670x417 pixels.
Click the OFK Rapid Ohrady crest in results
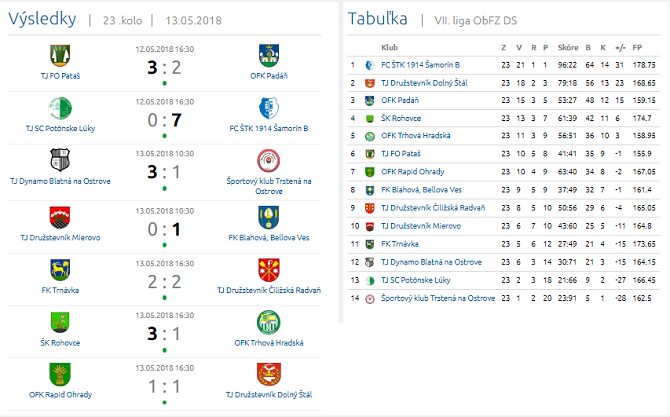(x=59, y=374)
